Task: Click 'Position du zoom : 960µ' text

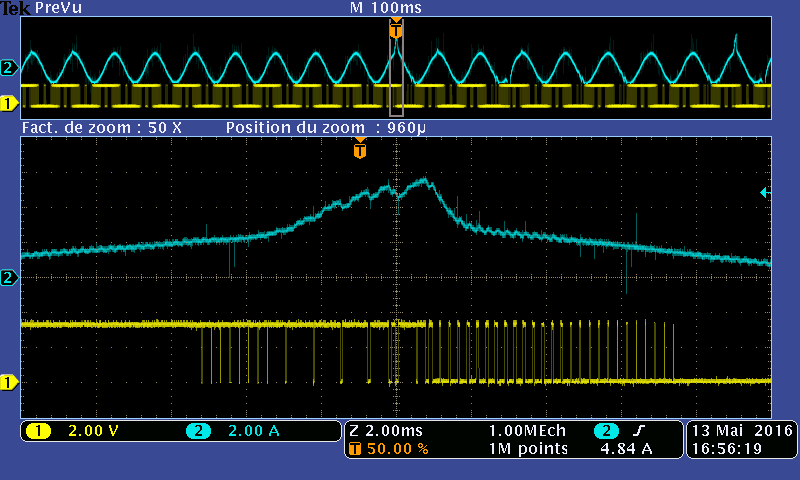Action: point(326,128)
